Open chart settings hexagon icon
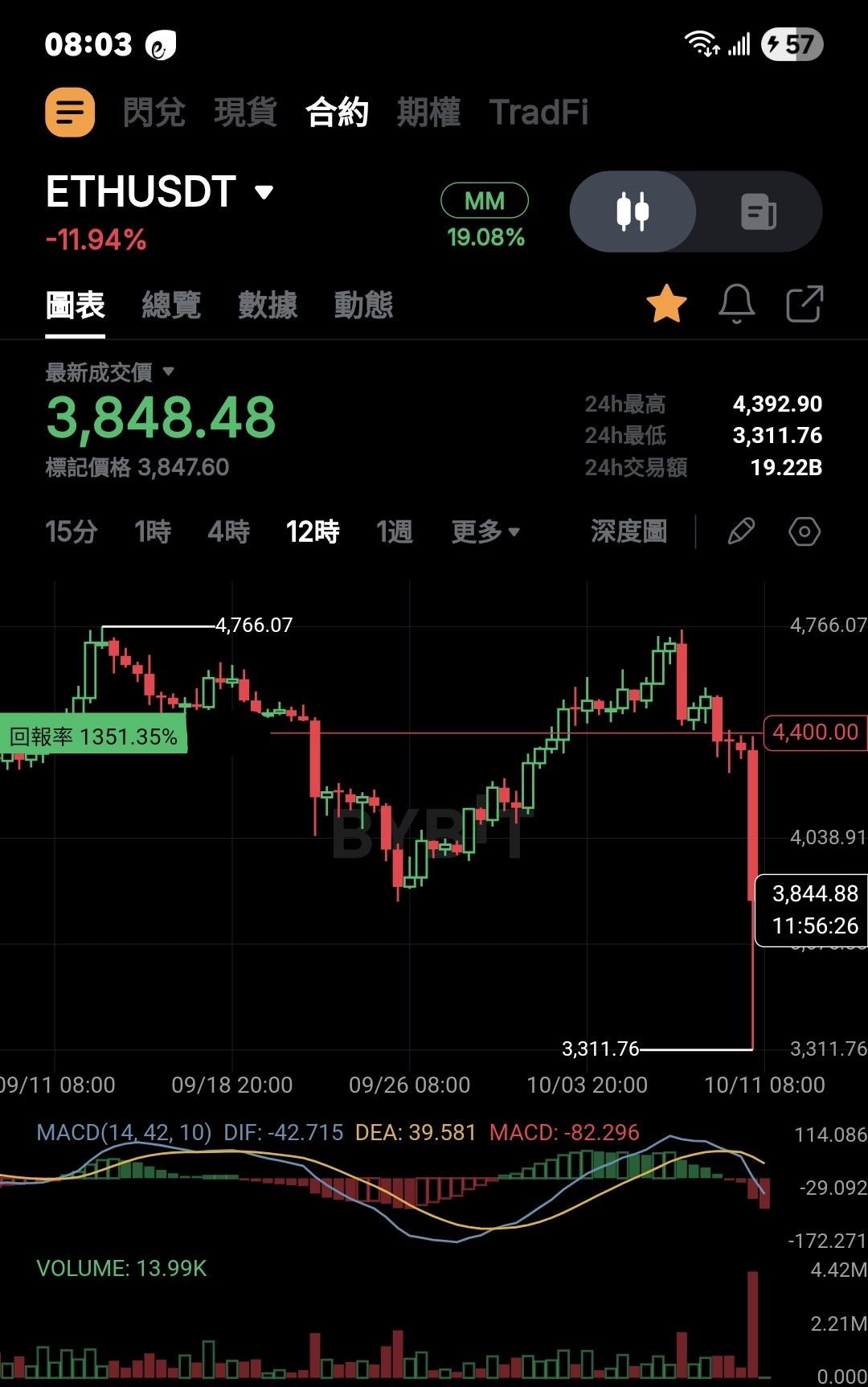 point(805,531)
